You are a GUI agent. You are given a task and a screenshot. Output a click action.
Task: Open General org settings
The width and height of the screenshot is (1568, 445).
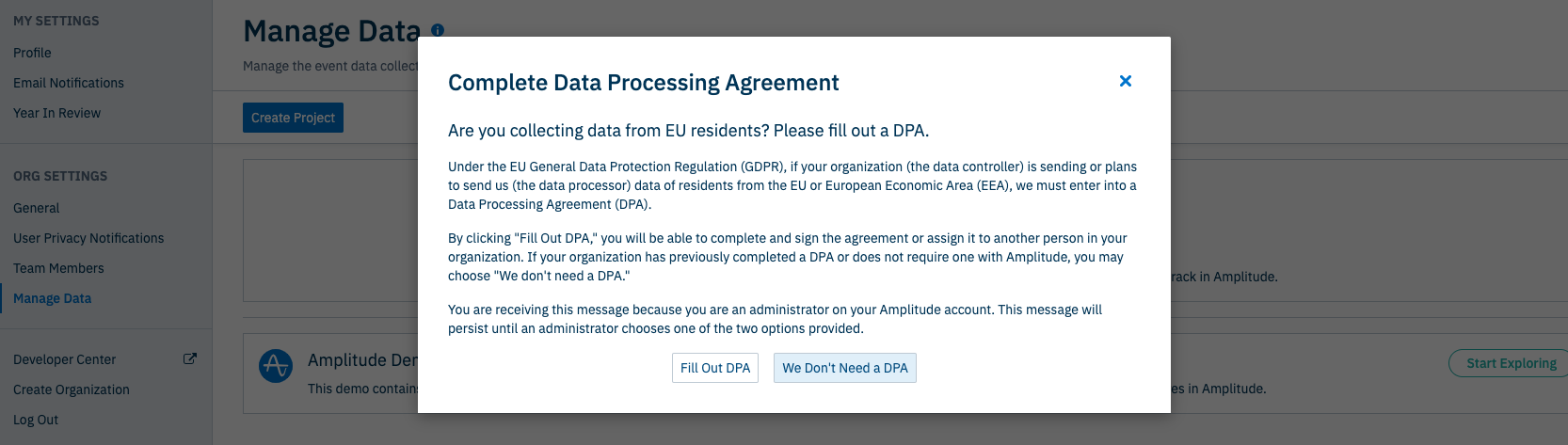(x=36, y=208)
